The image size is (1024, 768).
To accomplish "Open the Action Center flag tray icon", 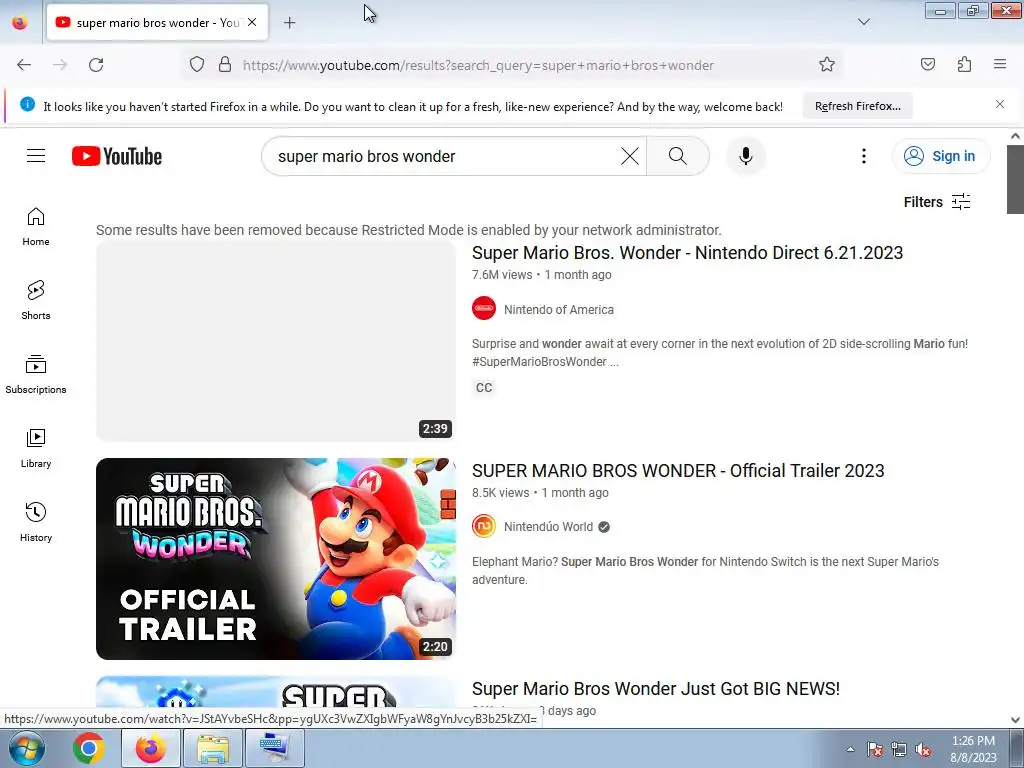I will point(875,750).
